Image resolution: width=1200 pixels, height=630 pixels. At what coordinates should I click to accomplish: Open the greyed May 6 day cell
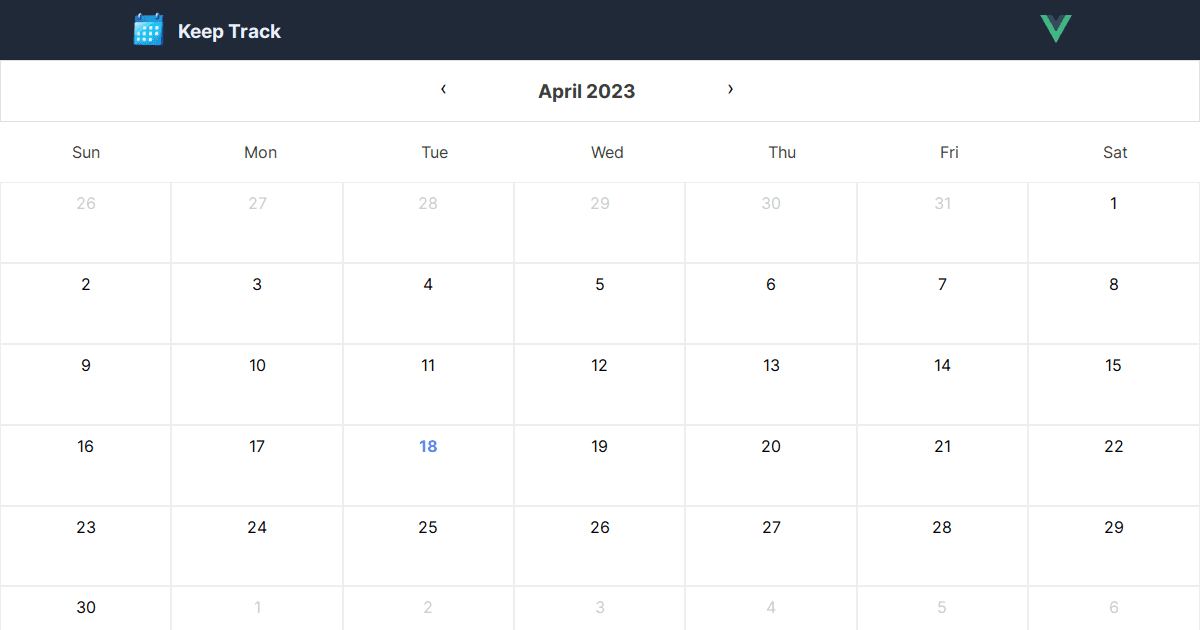coord(1114,608)
